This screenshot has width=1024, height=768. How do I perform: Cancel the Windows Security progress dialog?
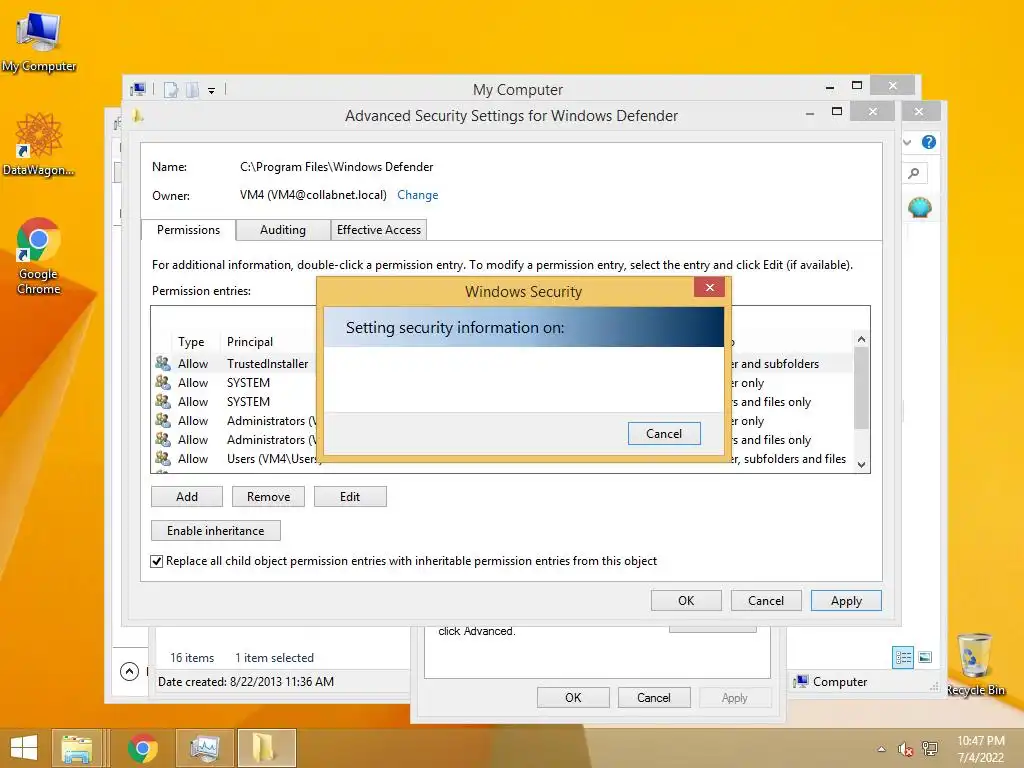(x=664, y=434)
